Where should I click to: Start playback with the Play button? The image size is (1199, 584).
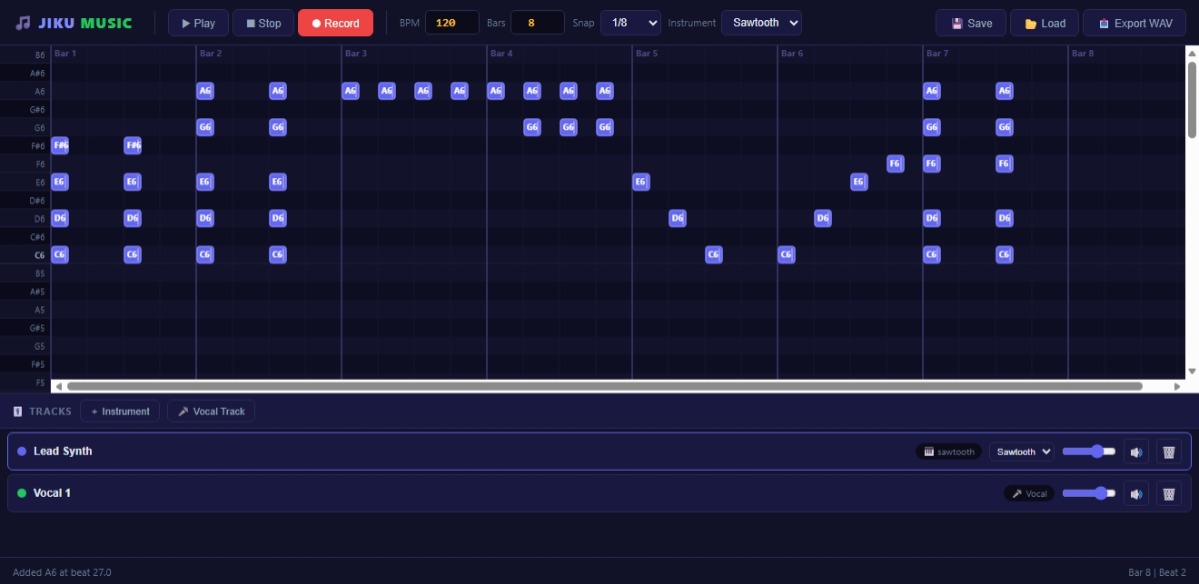tap(198, 23)
